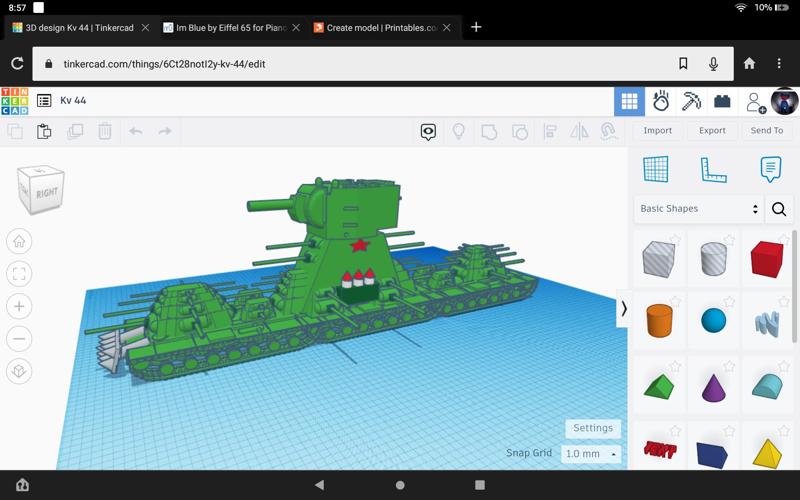Open the Sim Lab mode icon

661,101
